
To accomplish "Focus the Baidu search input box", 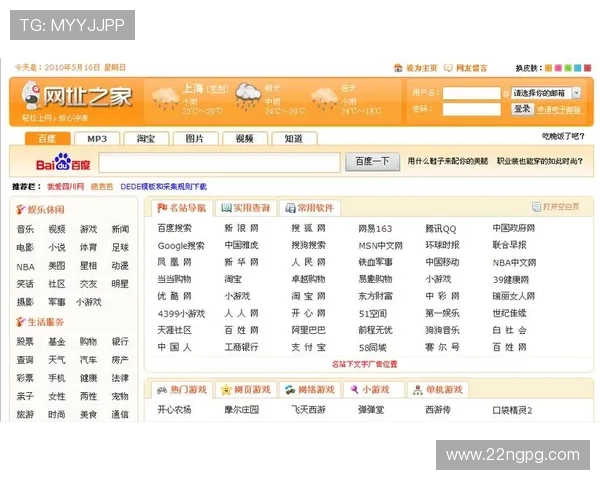I will [x=219, y=162].
